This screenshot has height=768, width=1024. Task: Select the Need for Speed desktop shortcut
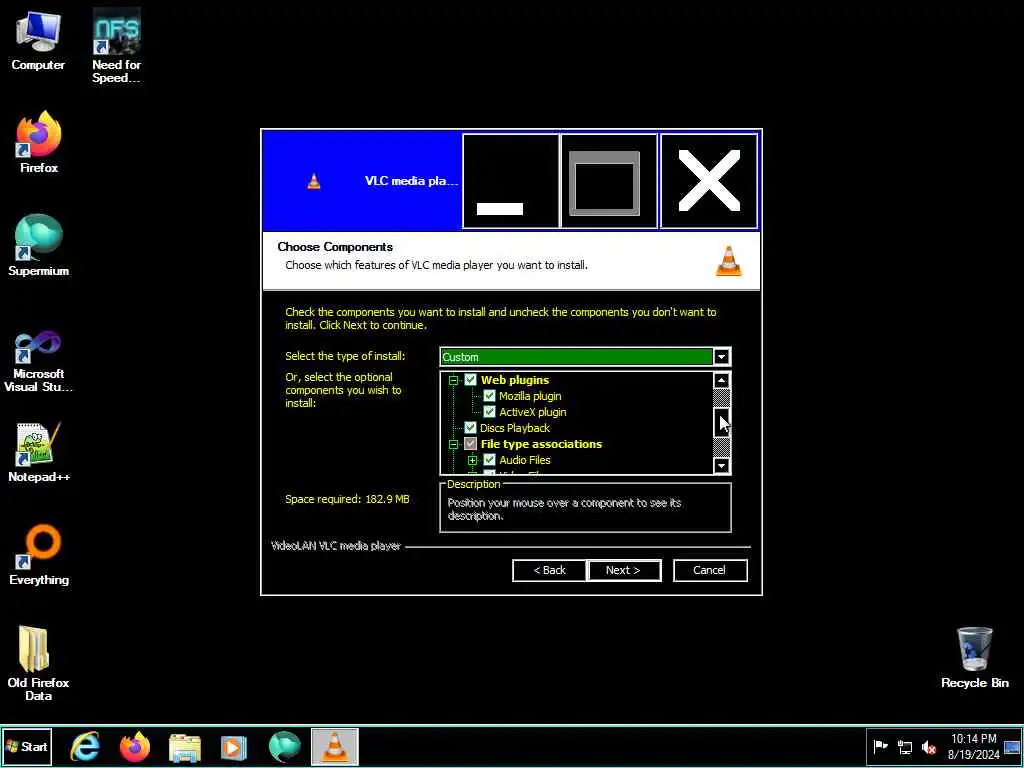[x=116, y=46]
